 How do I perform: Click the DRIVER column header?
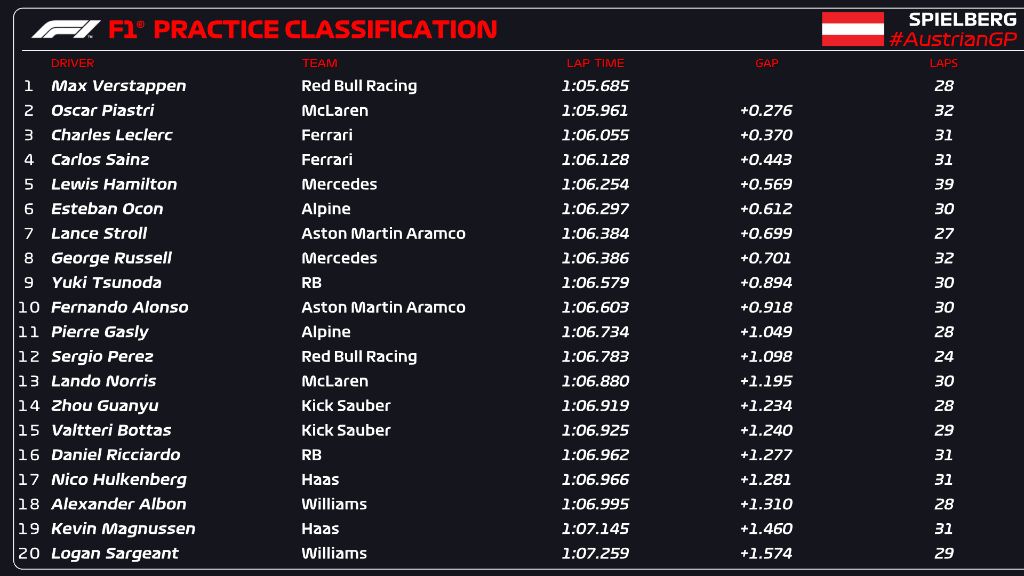(x=72, y=63)
